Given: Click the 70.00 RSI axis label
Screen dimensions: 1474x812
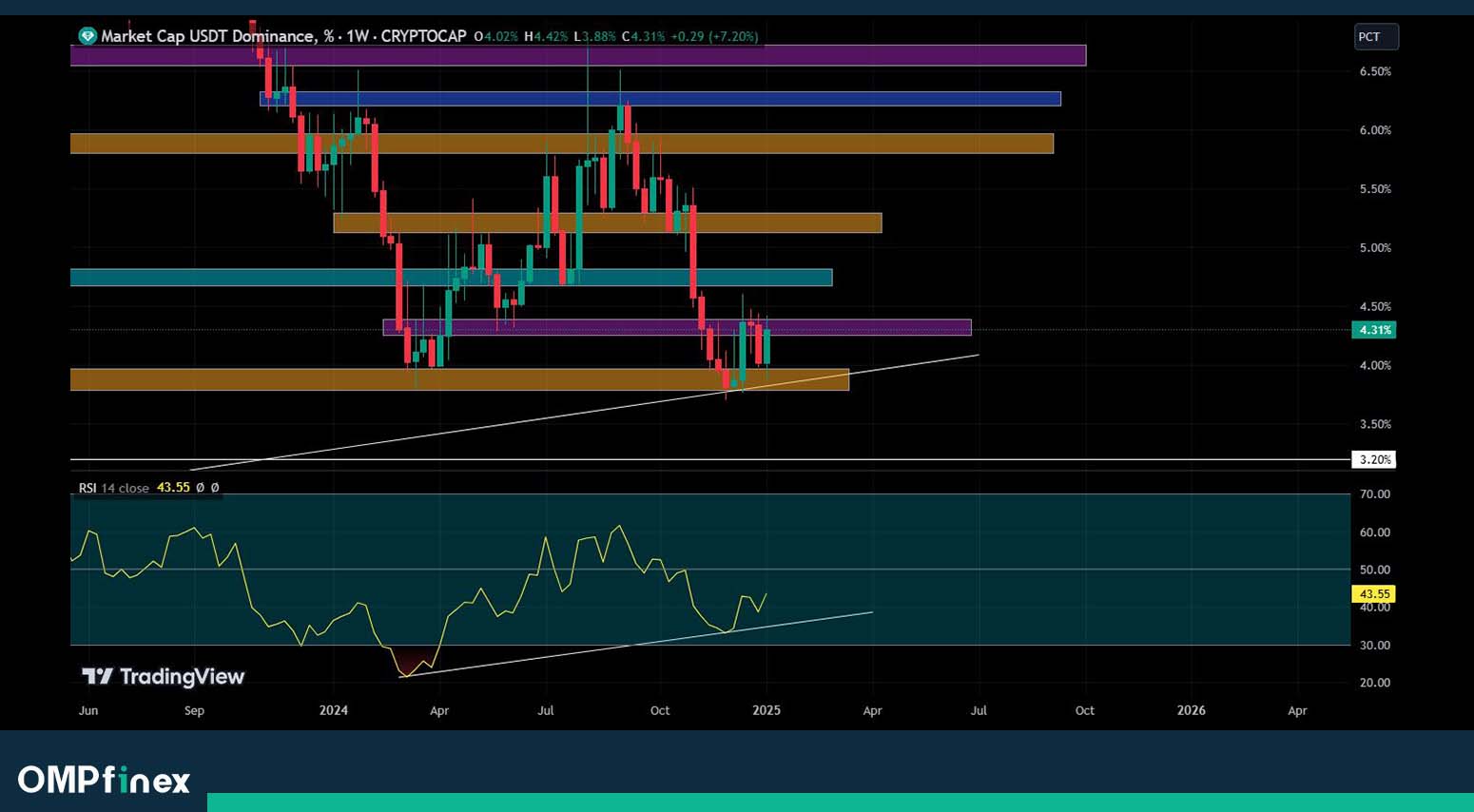Looking at the screenshot, I should [x=1375, y=494].
